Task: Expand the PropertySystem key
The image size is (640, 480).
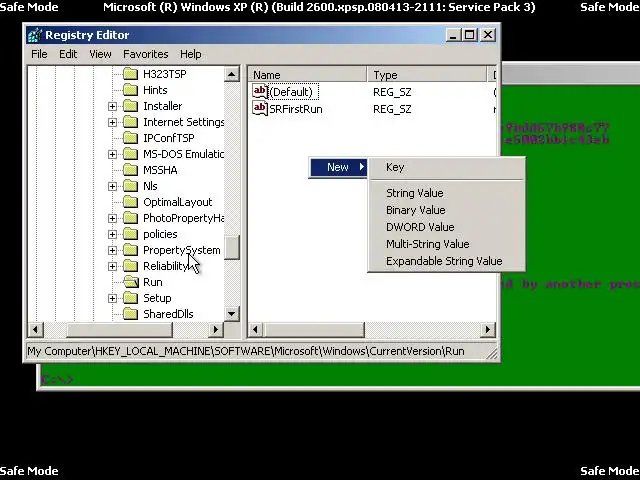Action: 112,250
